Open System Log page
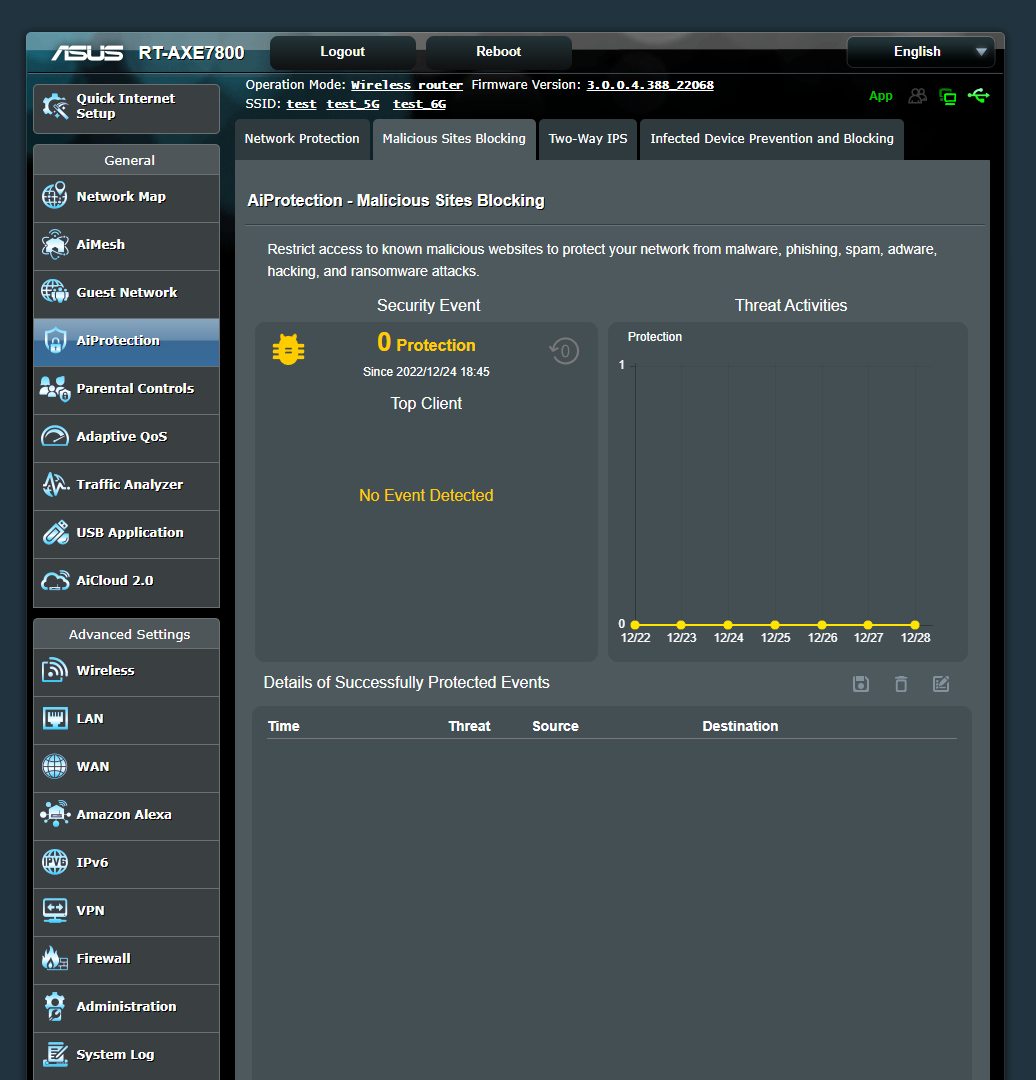1036x1080 pixels. (x=126, y=1056)
